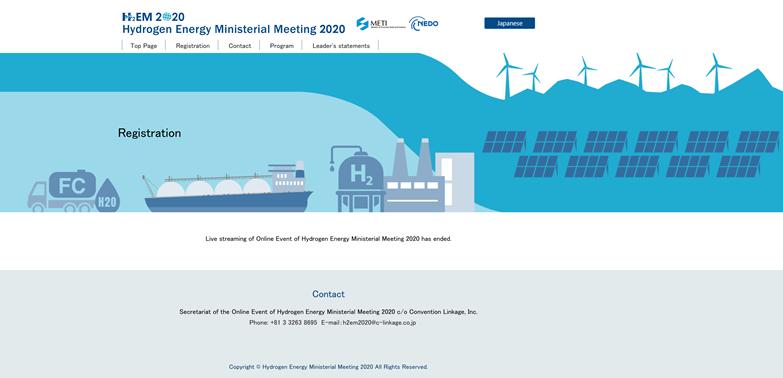Viewport: 783px width, 378px height.
Task: Click the h2em2020 email address
Action: click(379, 323)
